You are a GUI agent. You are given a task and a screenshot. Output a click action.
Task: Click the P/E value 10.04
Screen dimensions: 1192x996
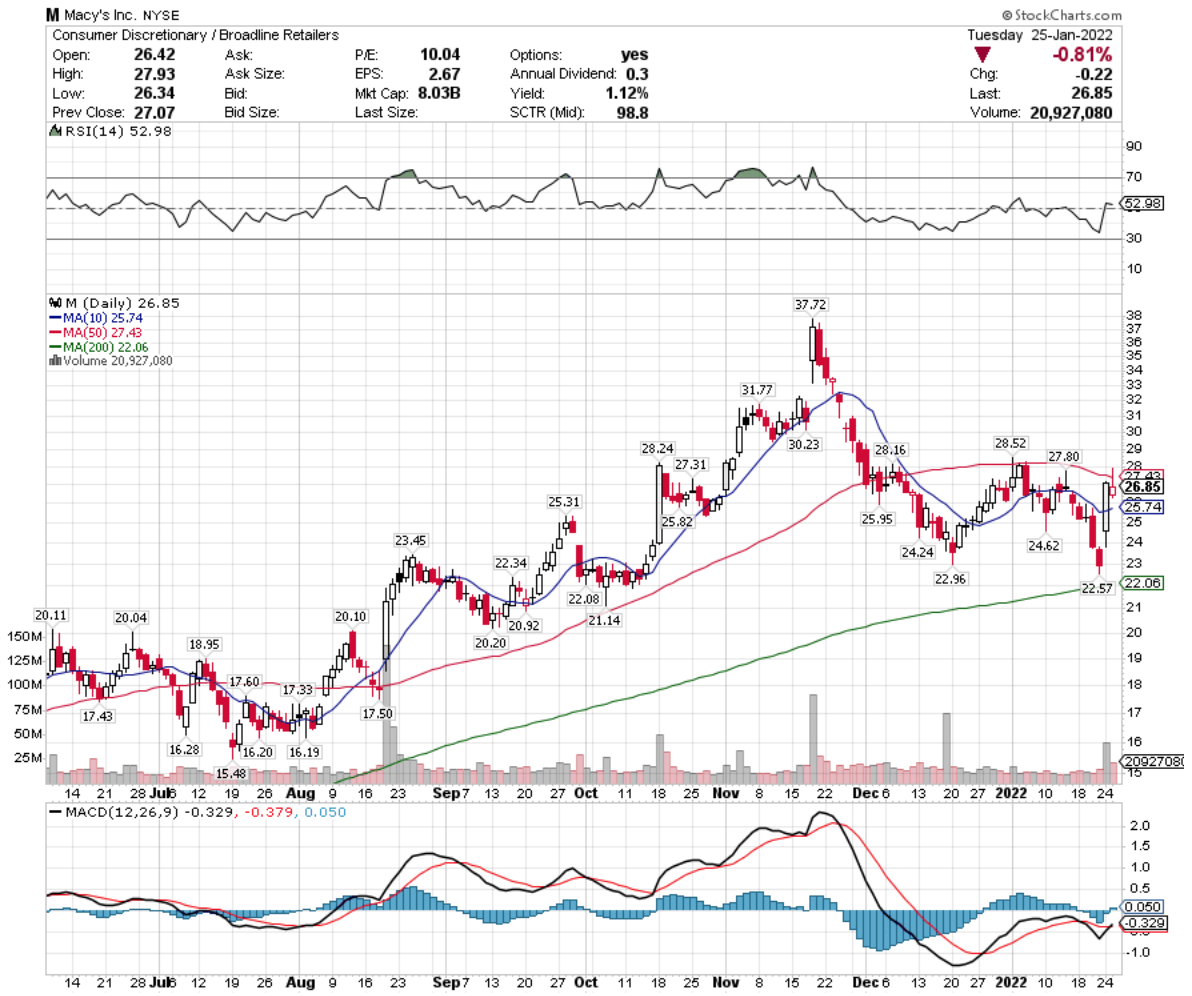click(440, 55)
